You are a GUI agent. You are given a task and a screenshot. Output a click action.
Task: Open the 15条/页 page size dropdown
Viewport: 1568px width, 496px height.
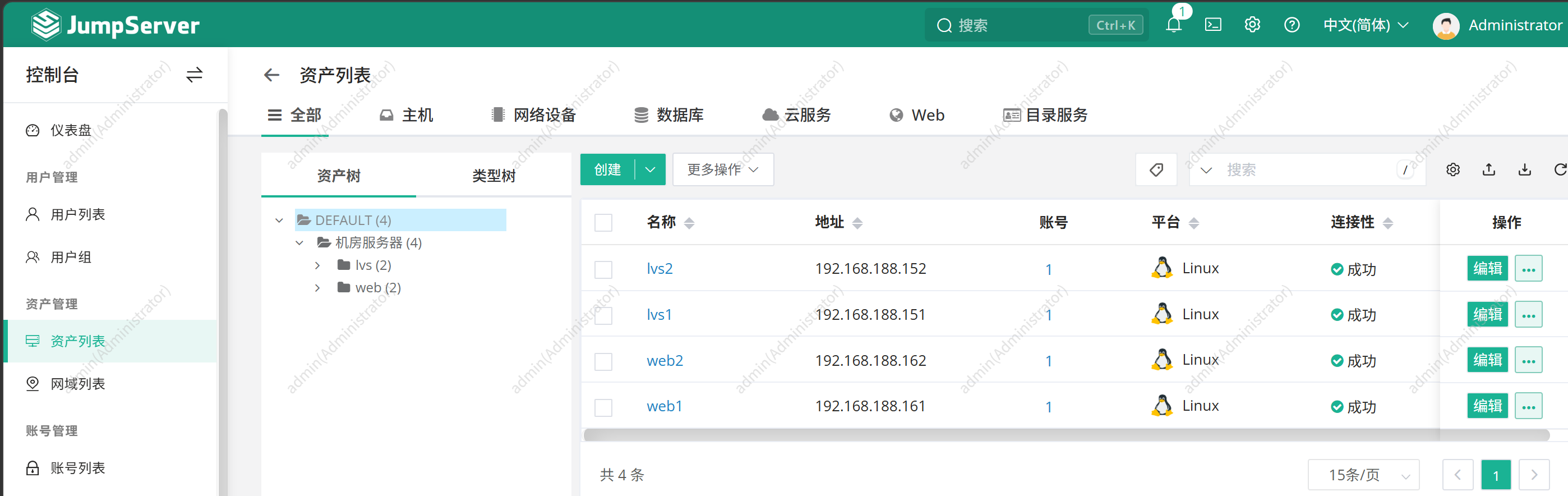point(1363,475)
